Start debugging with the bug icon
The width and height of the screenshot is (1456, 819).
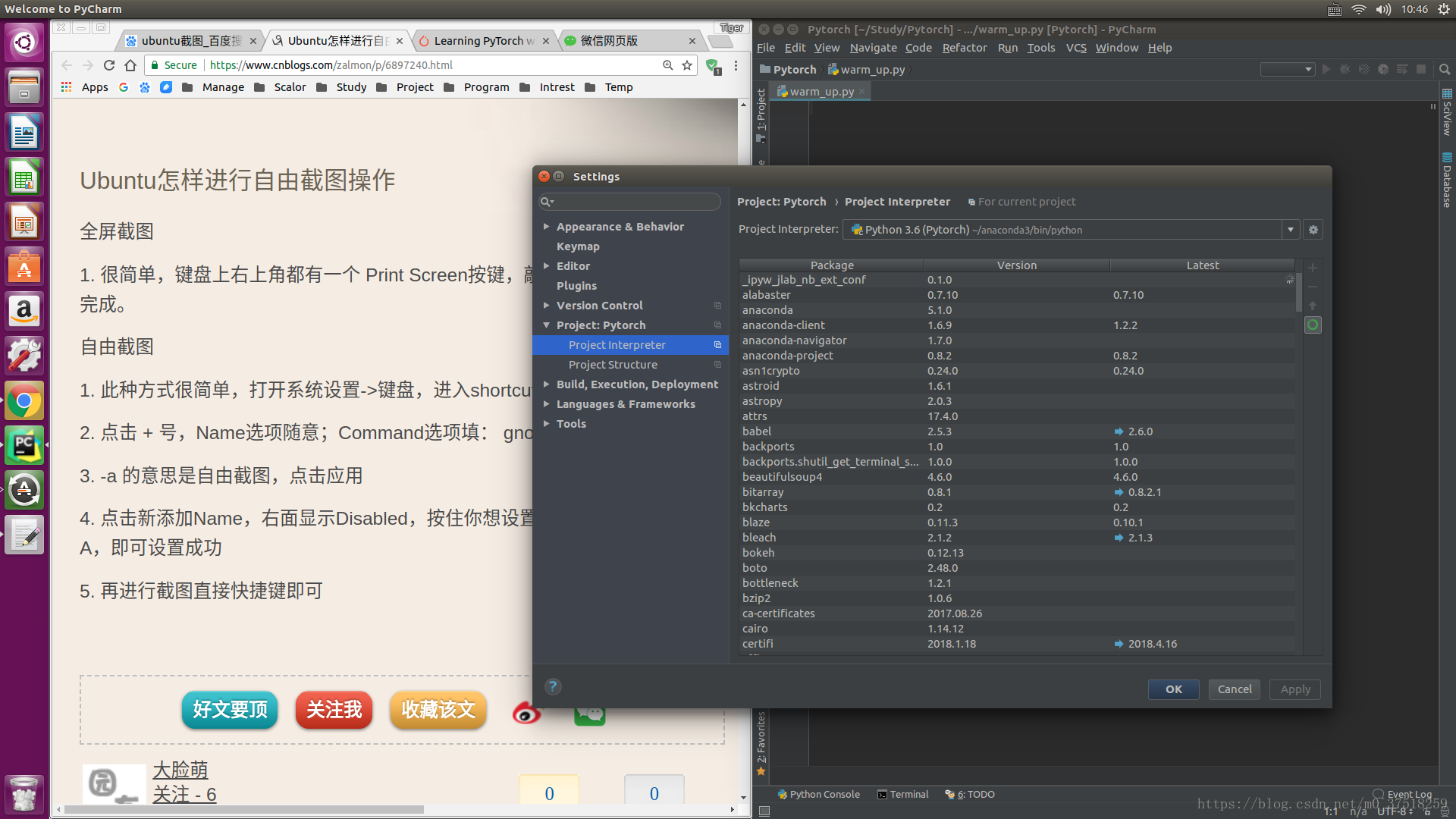pyautogui.click(x=1345, y=69)
